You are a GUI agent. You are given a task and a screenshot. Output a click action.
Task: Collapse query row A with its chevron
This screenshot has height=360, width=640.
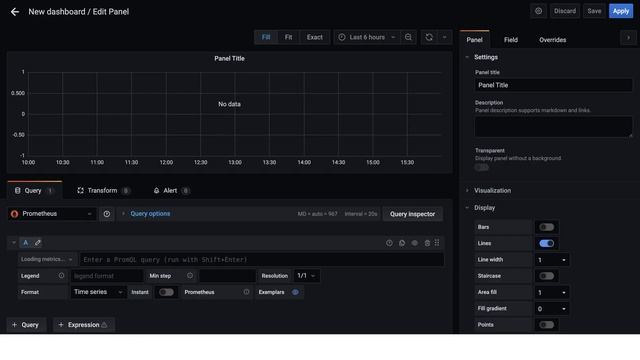13,243
